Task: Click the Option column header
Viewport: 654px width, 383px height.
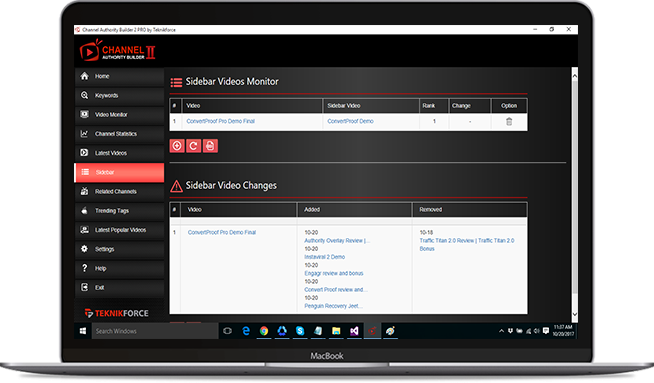Action: click(x=509, y=106)
